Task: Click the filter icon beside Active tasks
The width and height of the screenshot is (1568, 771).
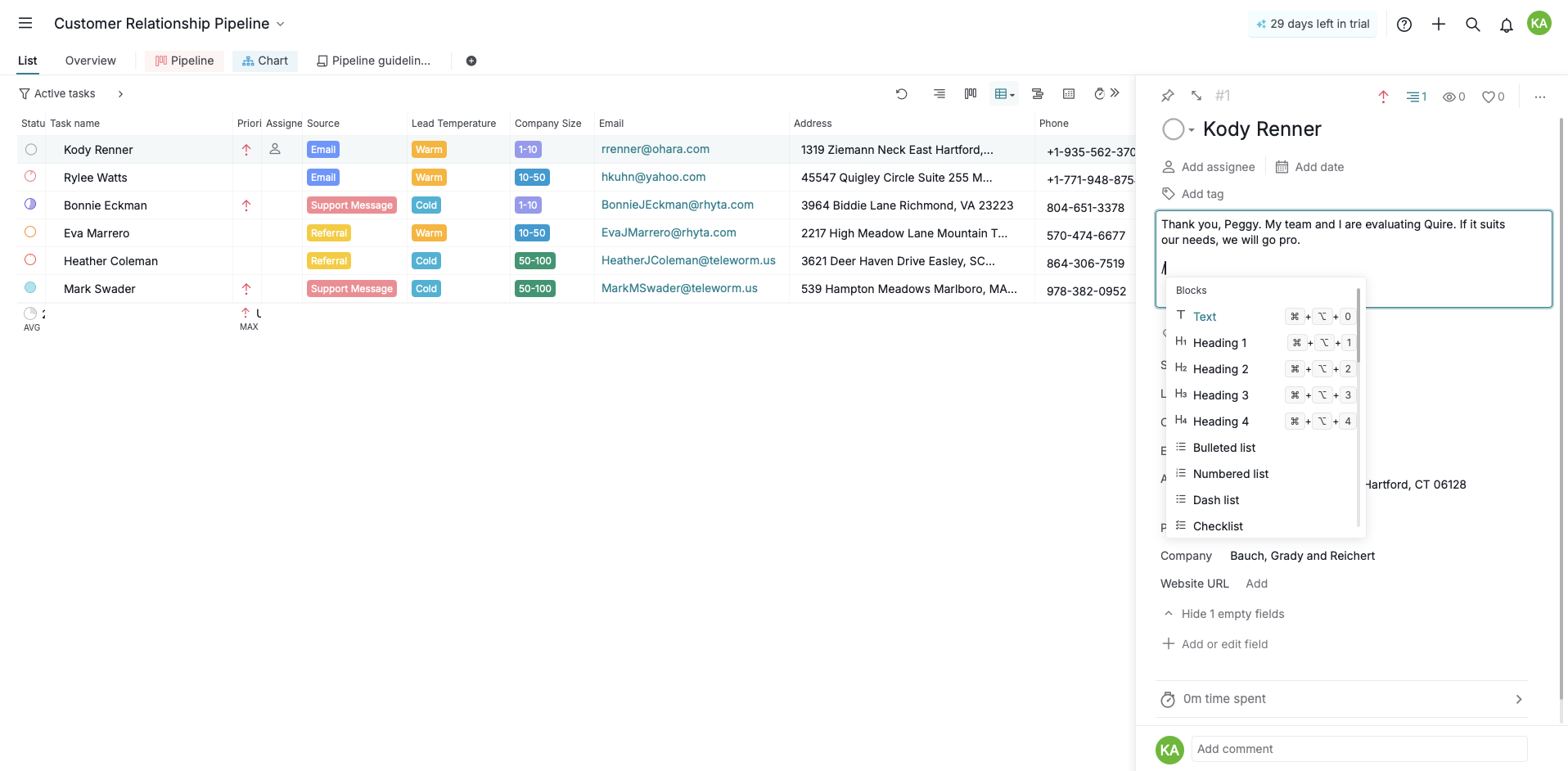Action: [x=25, y=94]
